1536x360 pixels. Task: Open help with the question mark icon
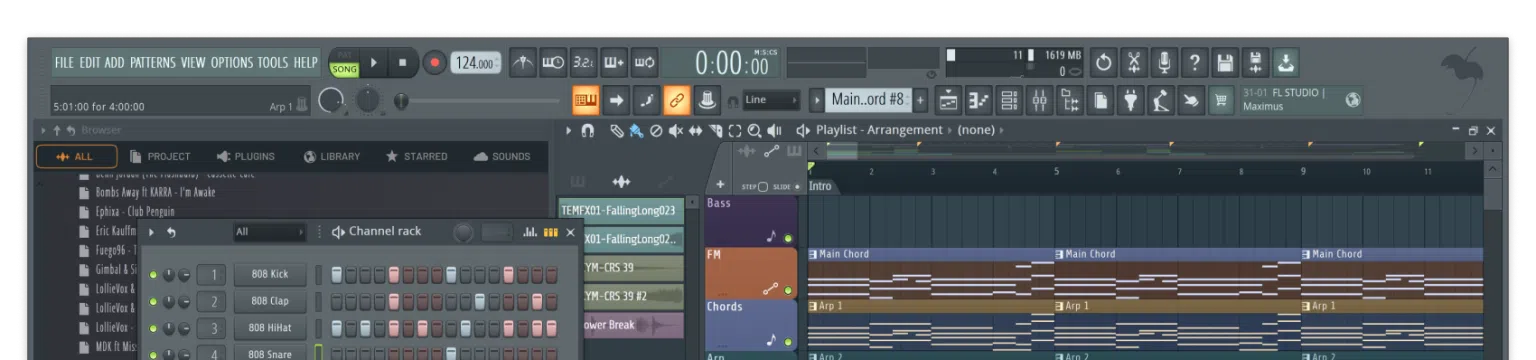click(1194, 63)
